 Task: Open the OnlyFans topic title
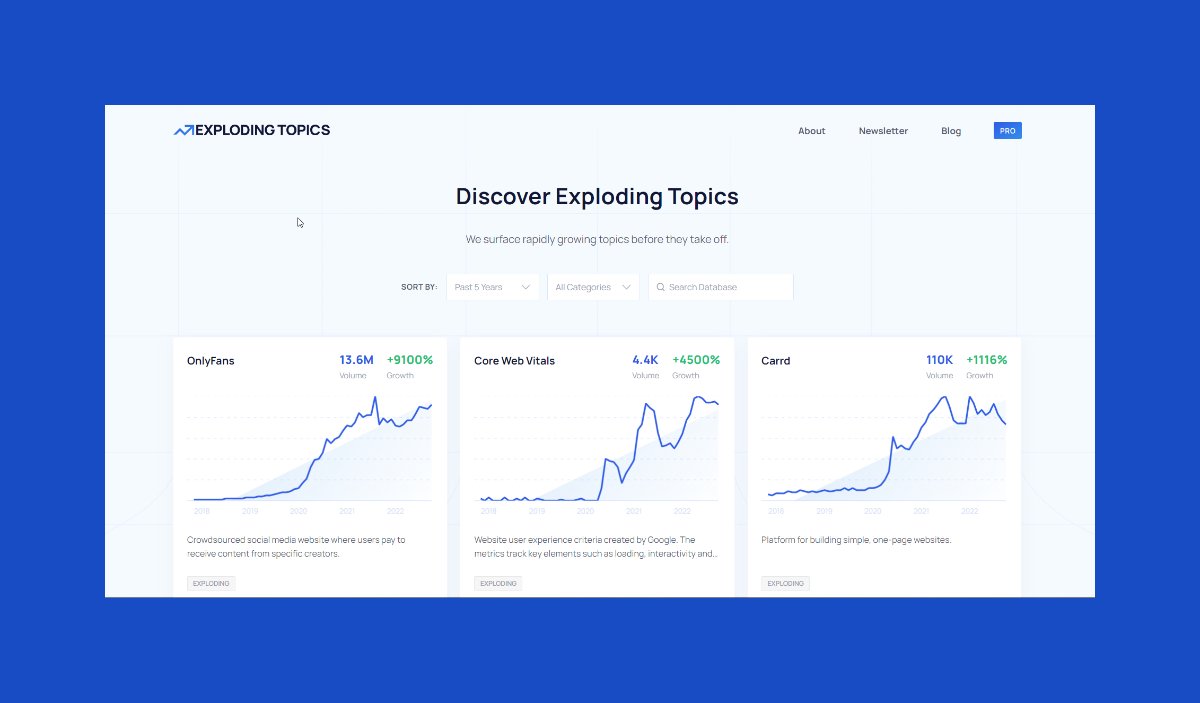click(211, 361)
